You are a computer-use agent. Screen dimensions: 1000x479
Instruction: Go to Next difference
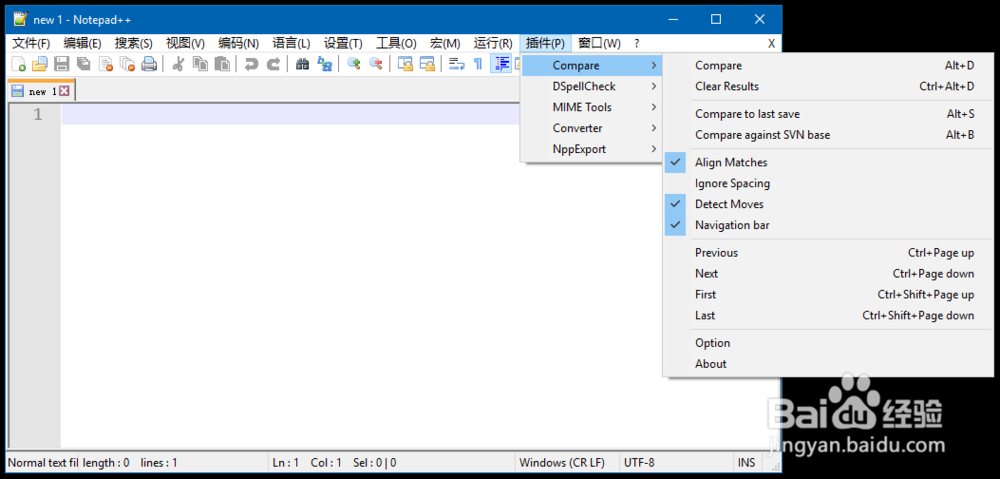click(829, 274)
